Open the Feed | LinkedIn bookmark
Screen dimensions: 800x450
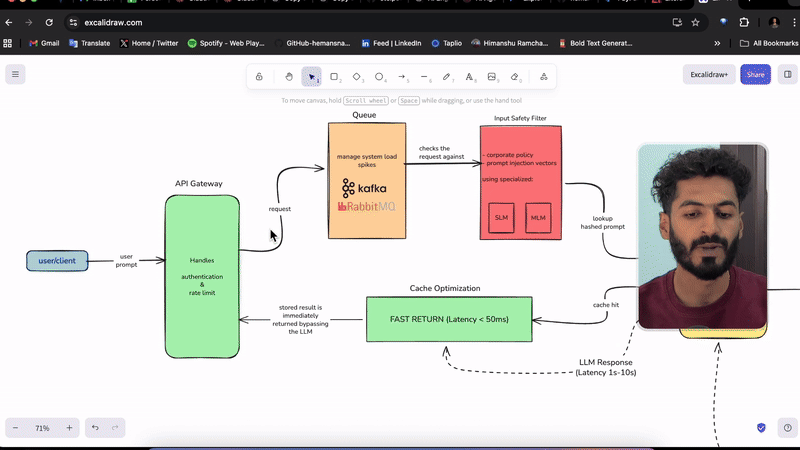(x=391, y=43)
